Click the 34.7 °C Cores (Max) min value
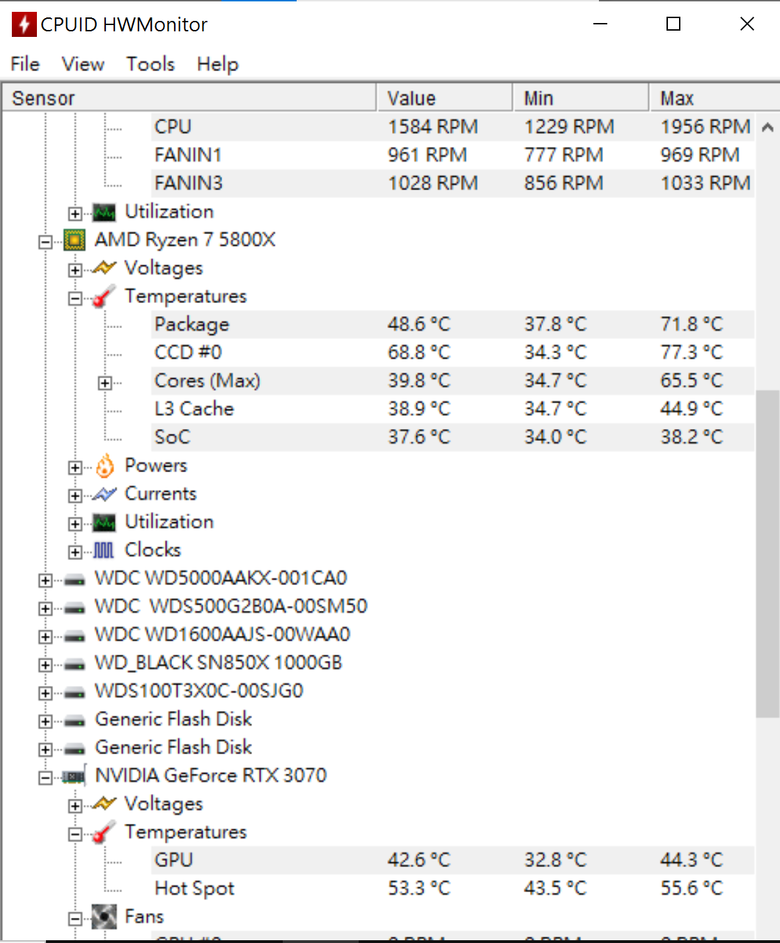Screen dimensions: 780x943 555,381
